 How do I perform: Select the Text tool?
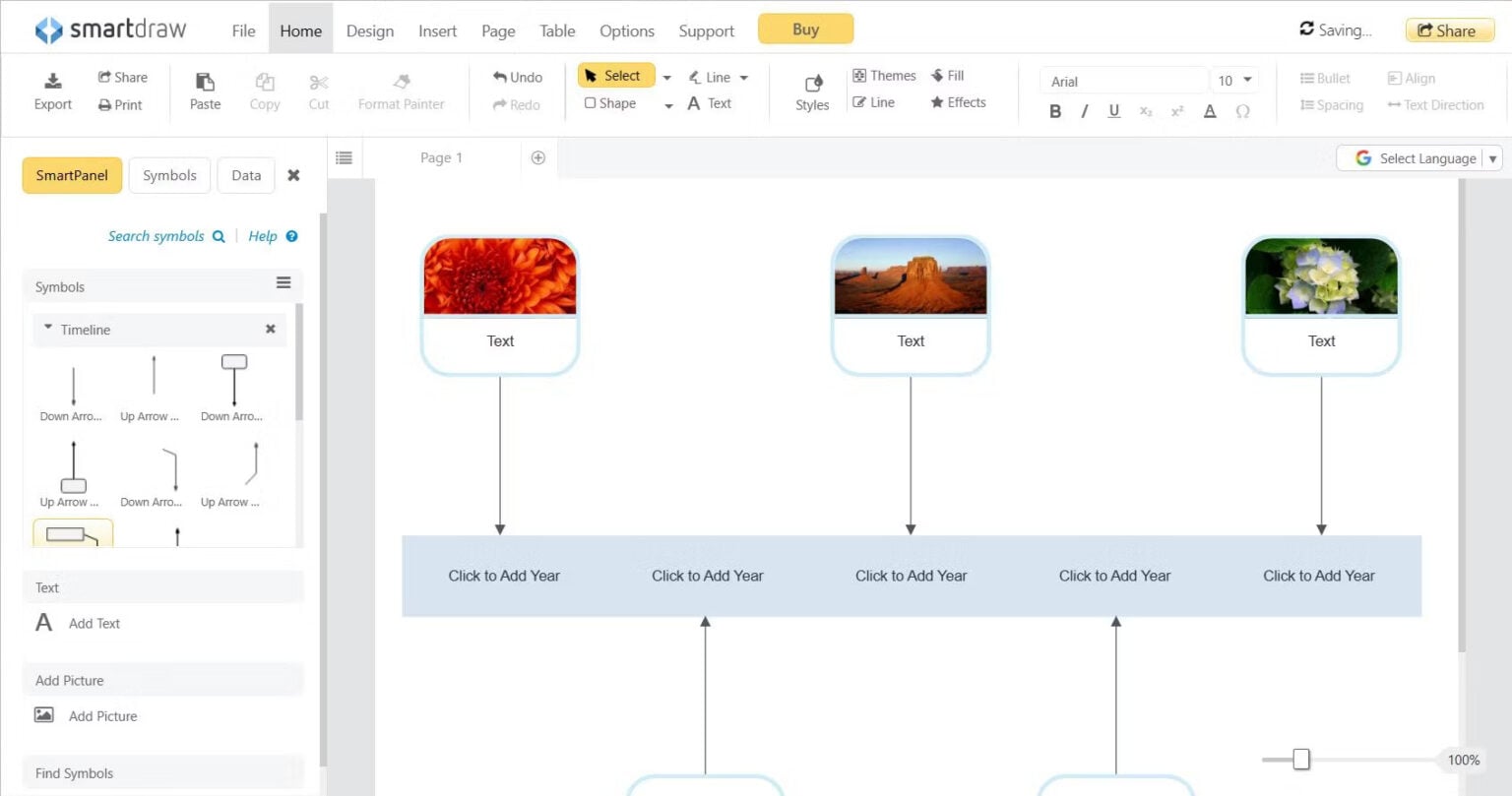pos(711,102)
